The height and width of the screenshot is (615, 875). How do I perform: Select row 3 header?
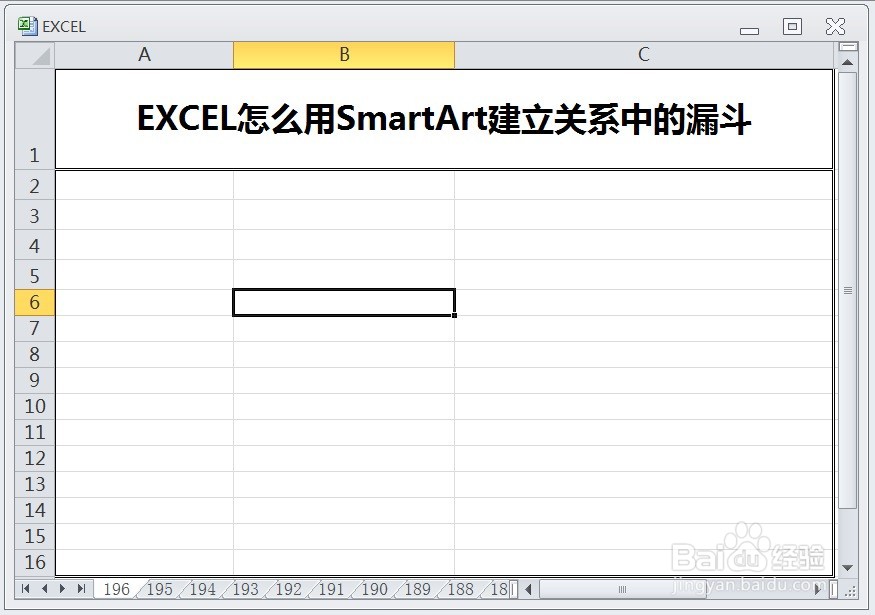pos(35,215)
